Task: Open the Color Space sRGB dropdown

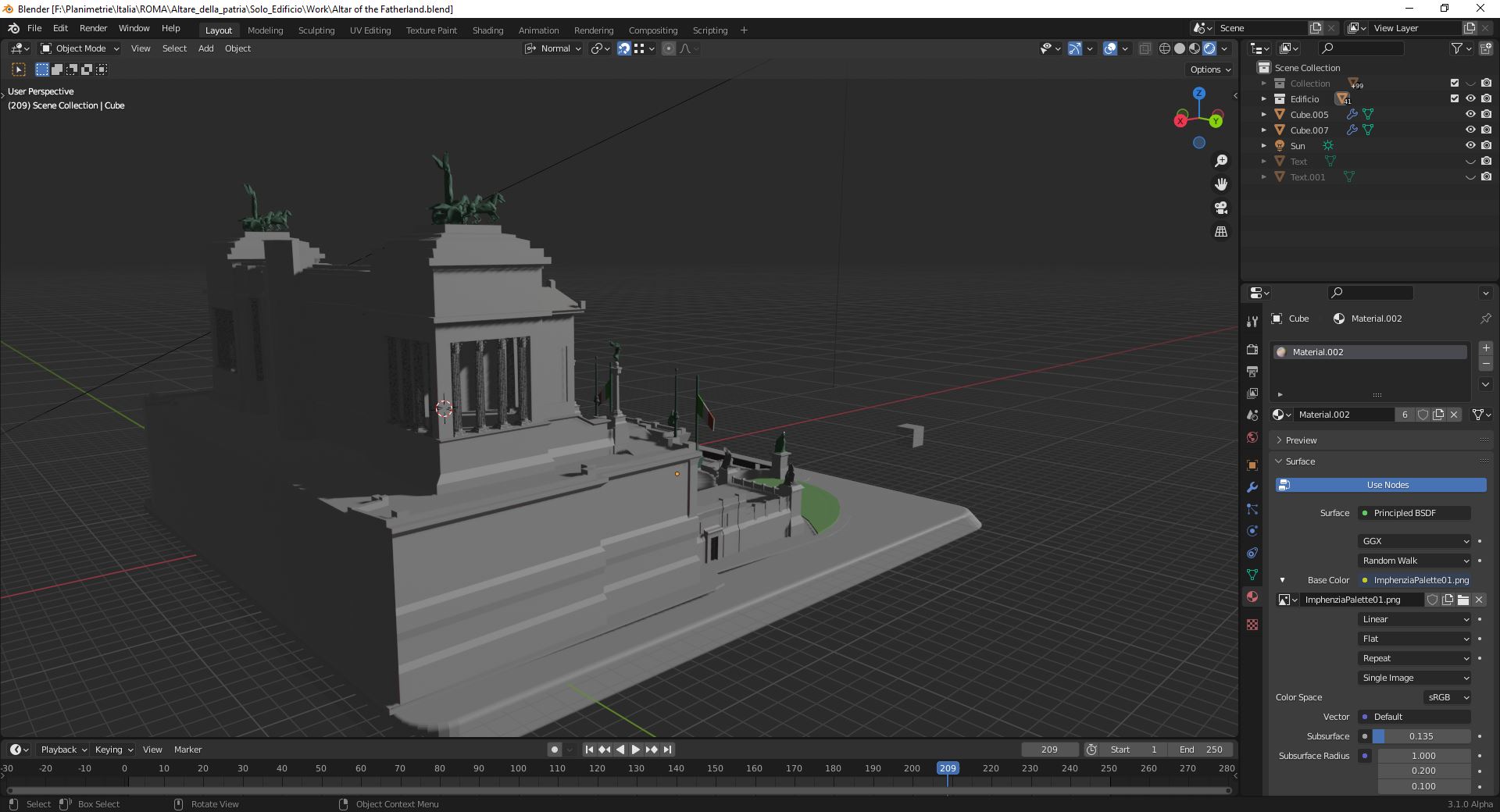Action: pyautogui.click(x=1446, y=697)
